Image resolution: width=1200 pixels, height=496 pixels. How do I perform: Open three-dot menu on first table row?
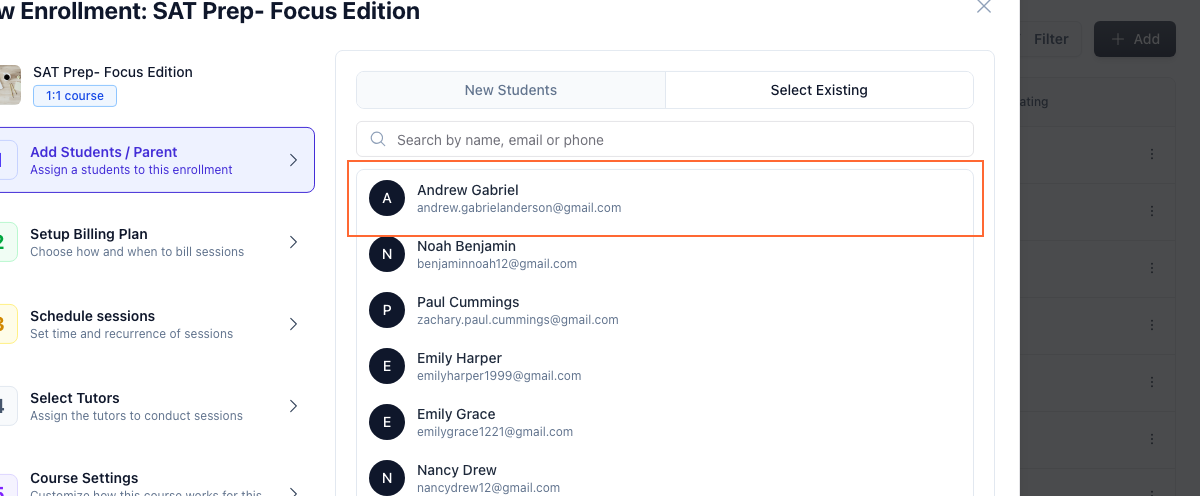click(1152, 154)
